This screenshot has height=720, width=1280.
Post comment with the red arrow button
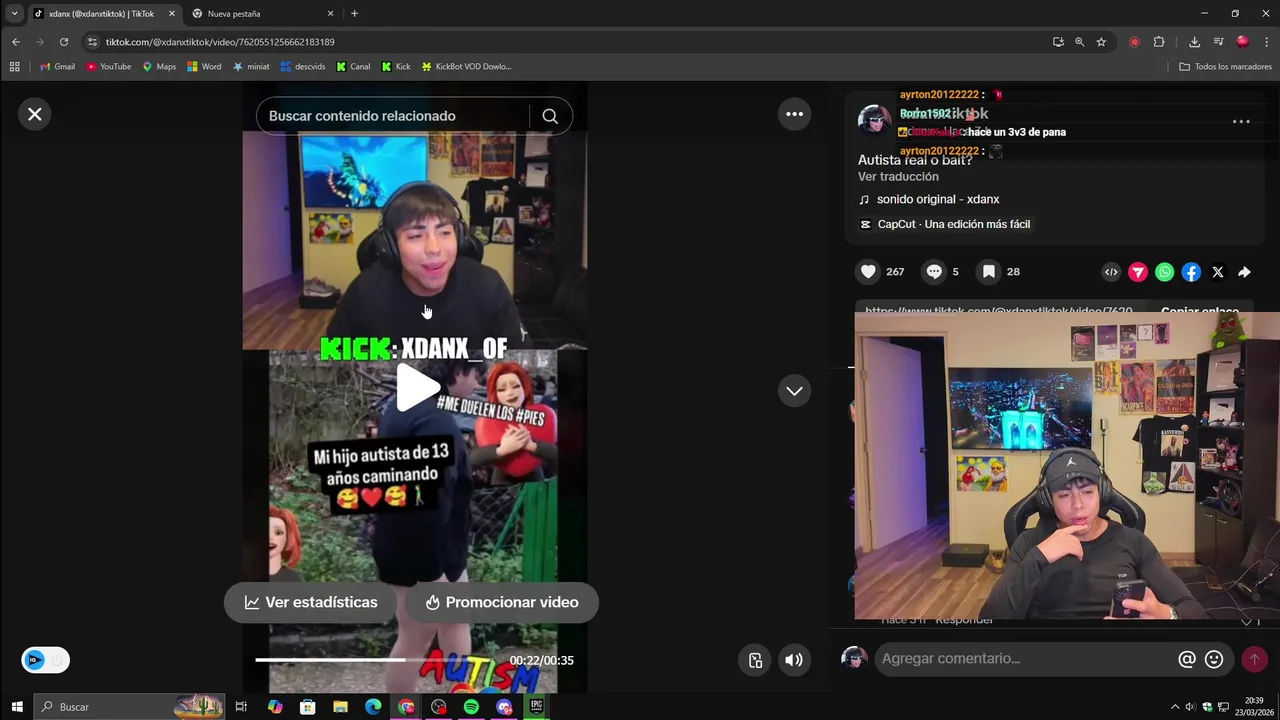coord(1254,659)
